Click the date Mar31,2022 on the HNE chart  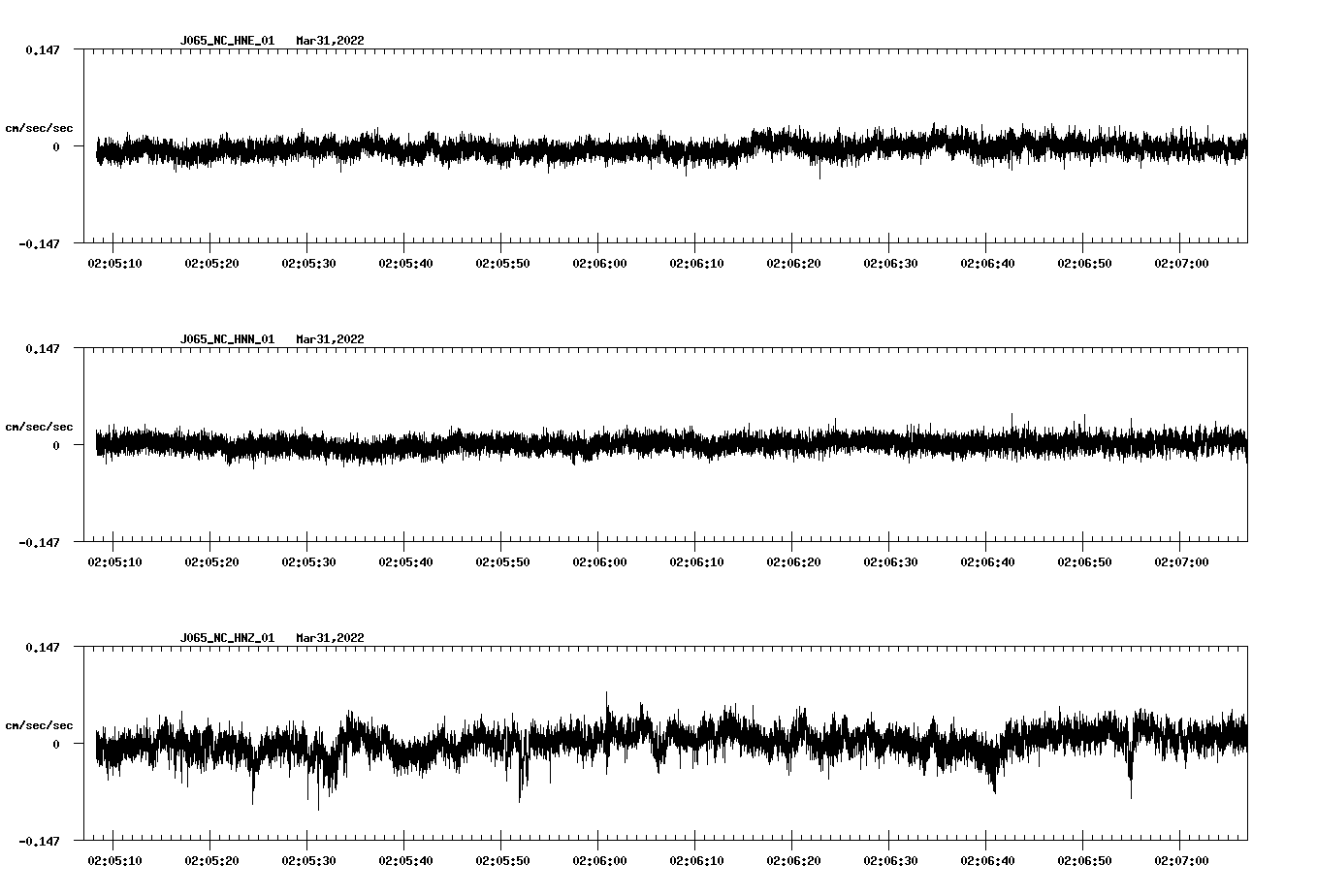click(x=331, y=41)
